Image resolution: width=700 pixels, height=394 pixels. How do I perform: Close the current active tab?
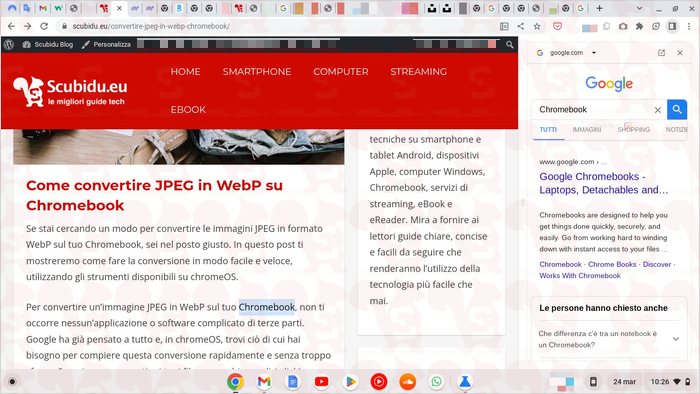point(119,8)
